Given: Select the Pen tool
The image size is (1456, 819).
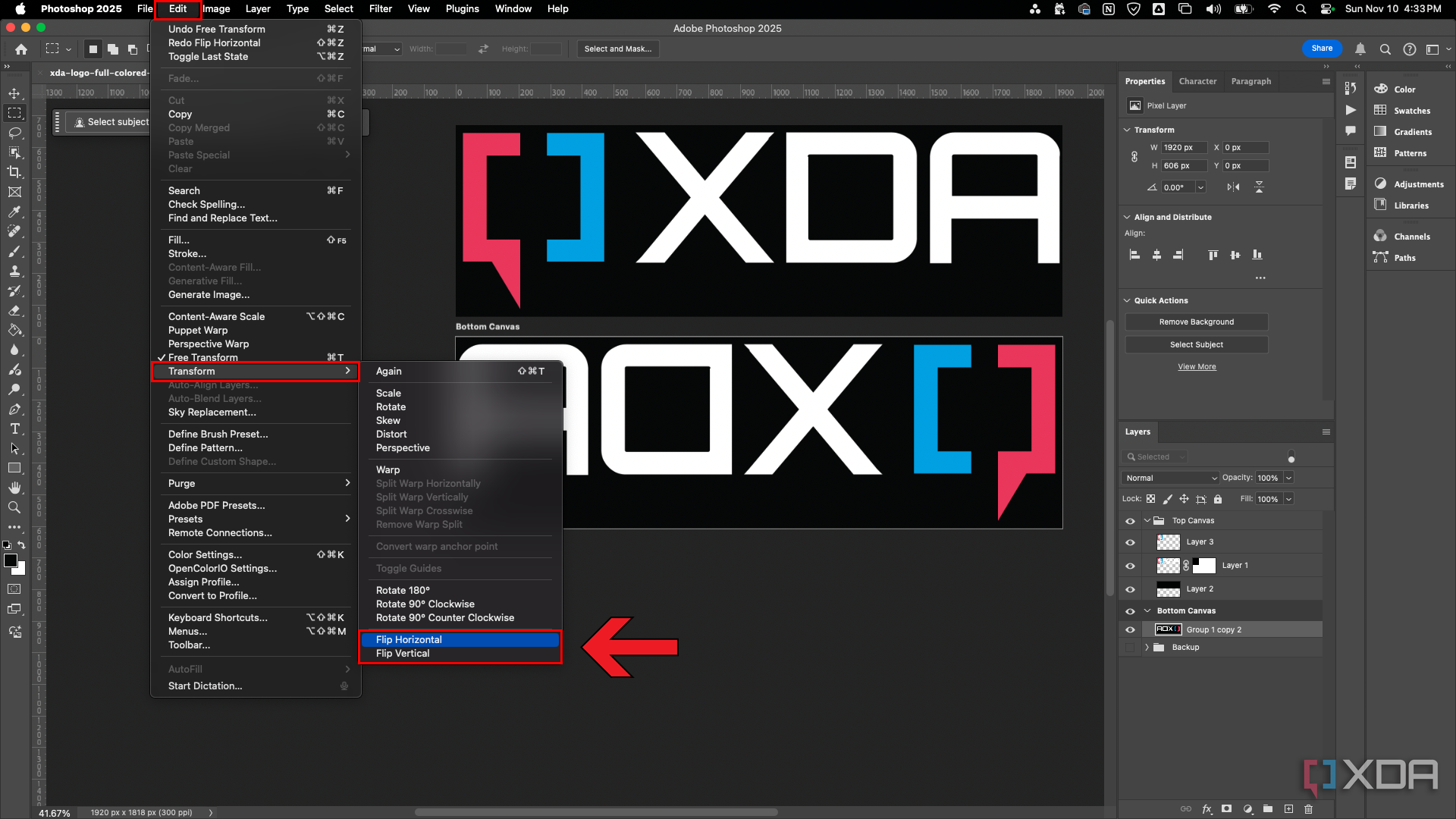Looking at the screenshot, I should (14, 409).
